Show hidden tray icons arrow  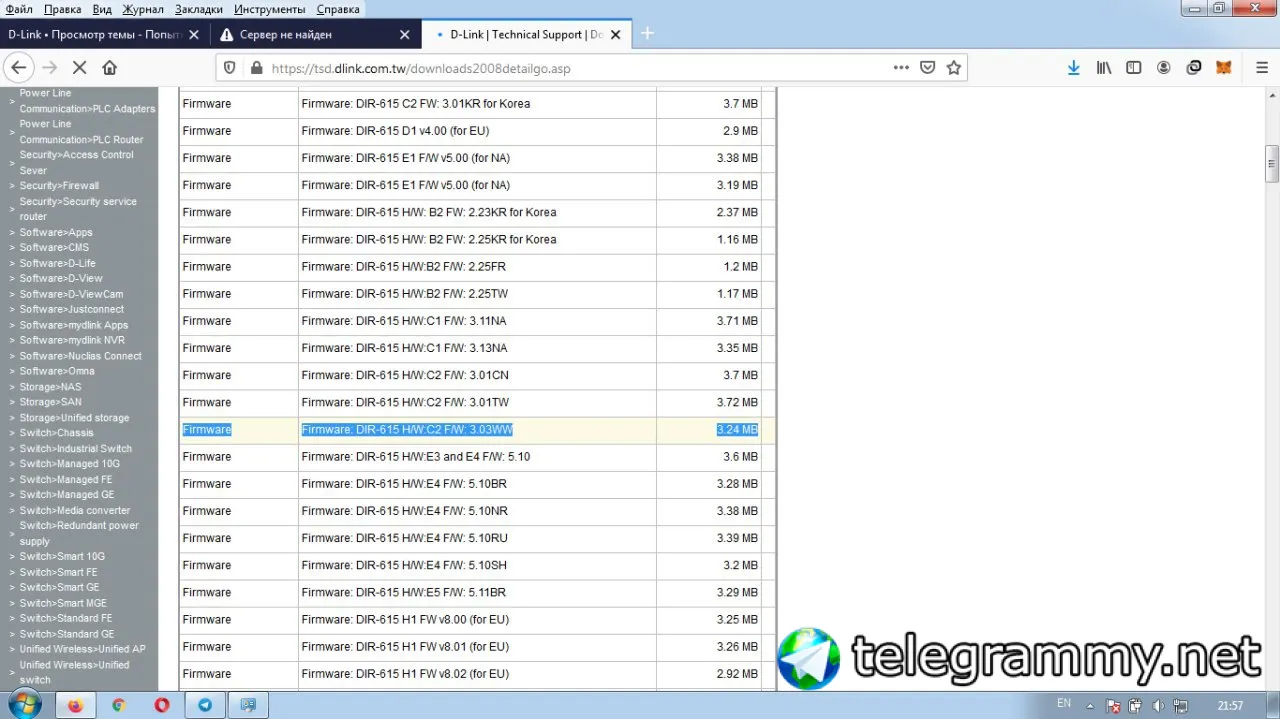pyautogui.click(x=1091, y=705)
